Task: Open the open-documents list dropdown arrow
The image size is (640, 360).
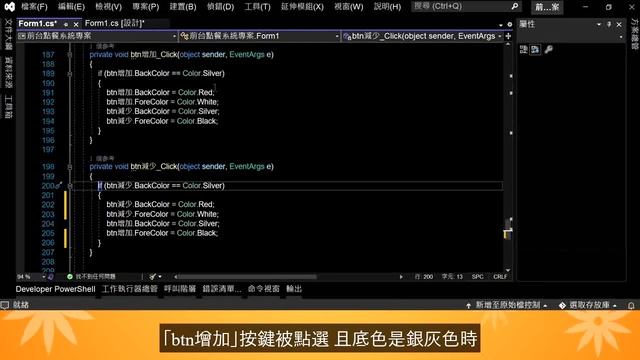Action: (501, 25)
